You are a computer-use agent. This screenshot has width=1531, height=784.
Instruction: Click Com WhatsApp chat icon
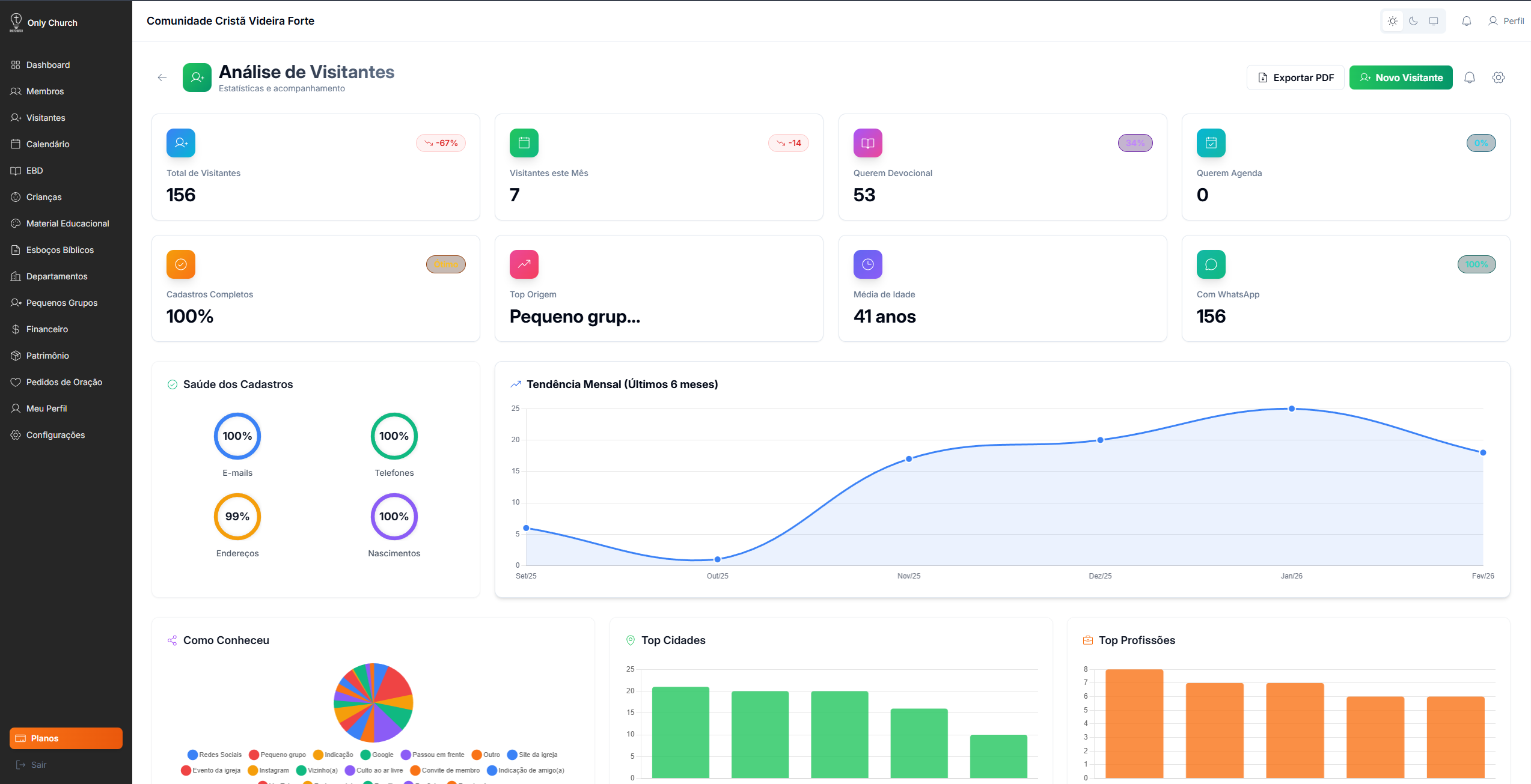pos(1211,264)
